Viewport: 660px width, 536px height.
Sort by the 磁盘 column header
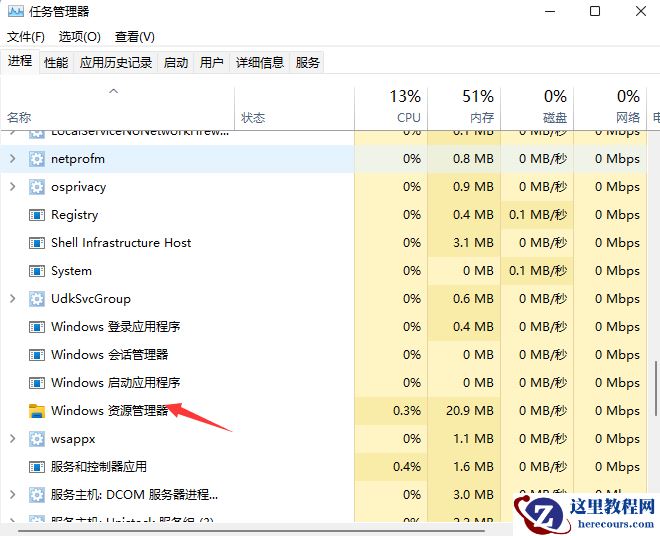pos(537,108)
